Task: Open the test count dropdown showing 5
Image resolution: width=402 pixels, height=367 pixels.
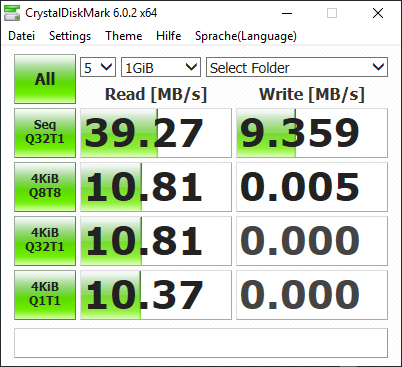Action: [98, 67]
